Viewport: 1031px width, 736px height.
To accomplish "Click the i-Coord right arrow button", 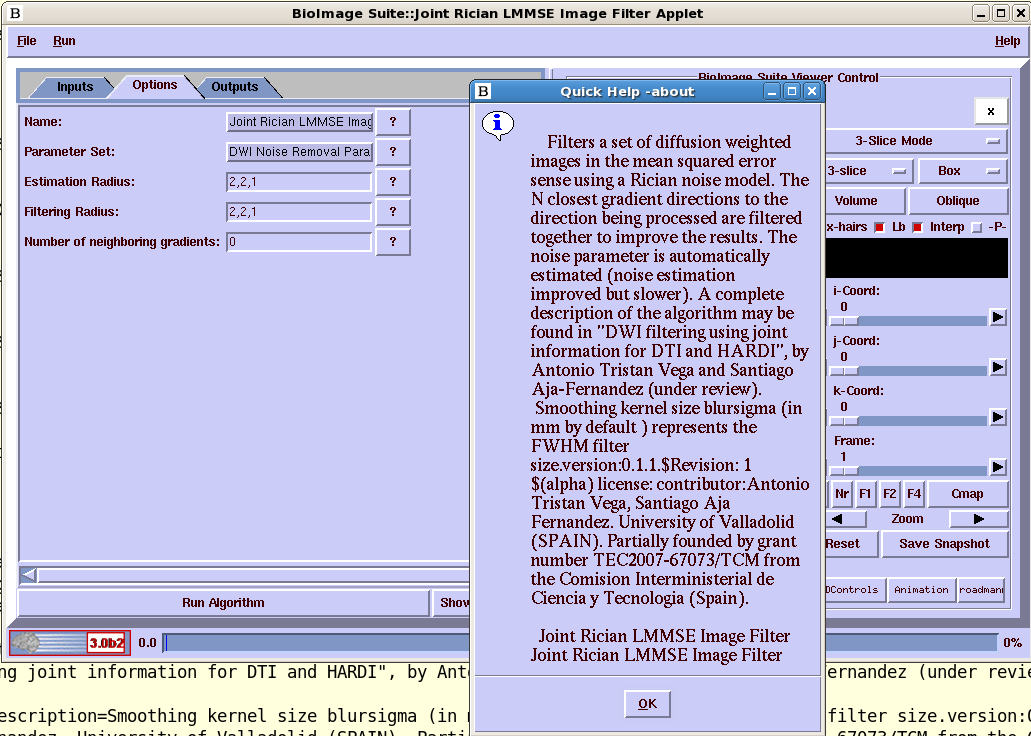I will point(997,317).
